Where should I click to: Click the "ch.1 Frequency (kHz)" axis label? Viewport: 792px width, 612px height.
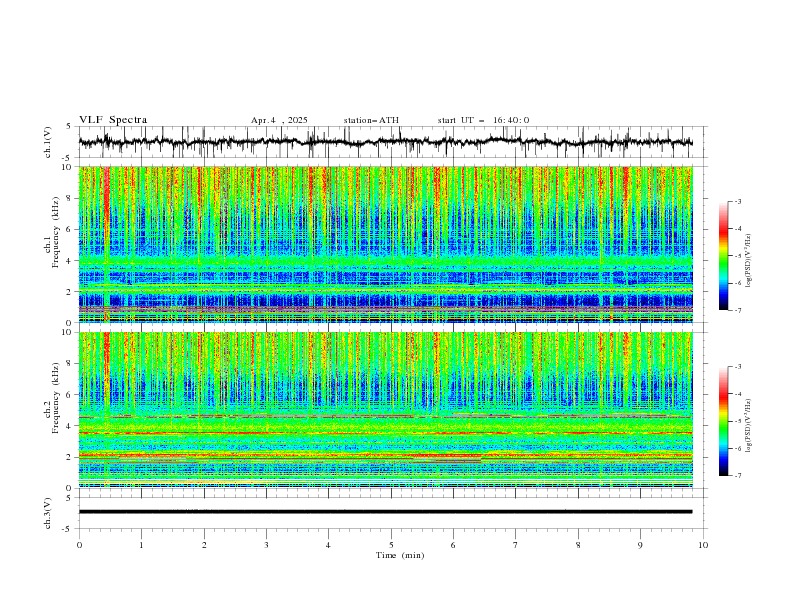click(x=52, y=244)
